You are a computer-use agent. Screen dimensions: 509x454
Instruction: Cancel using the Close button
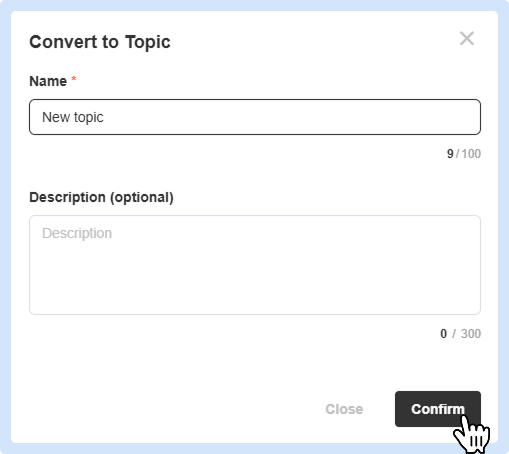click(x=344, y=409)
